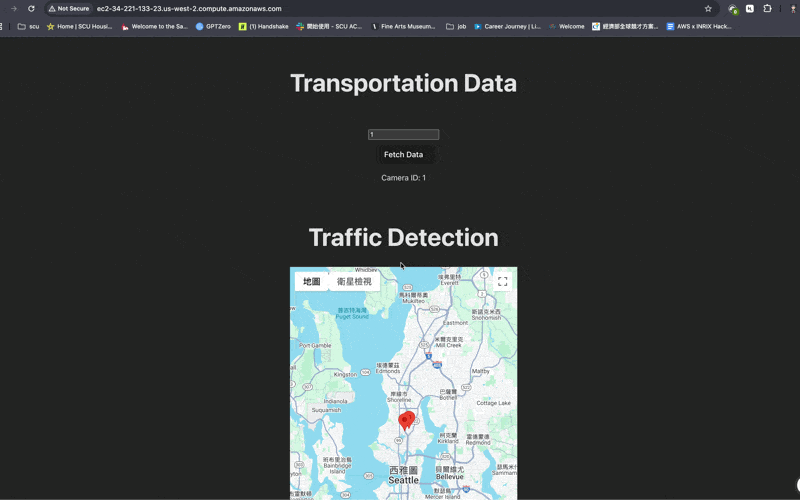This screenshot has height=500, width=800.
Task: Click the Fetch Data button
Action: pos(404,155)
